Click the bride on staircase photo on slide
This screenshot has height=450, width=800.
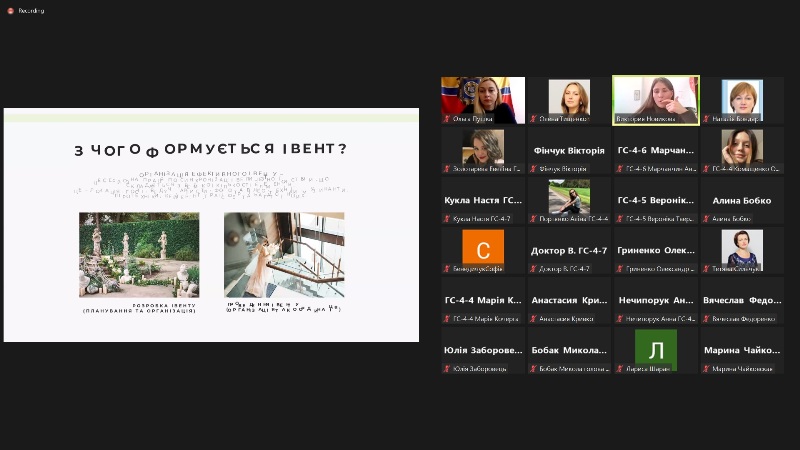pos(284,254)
